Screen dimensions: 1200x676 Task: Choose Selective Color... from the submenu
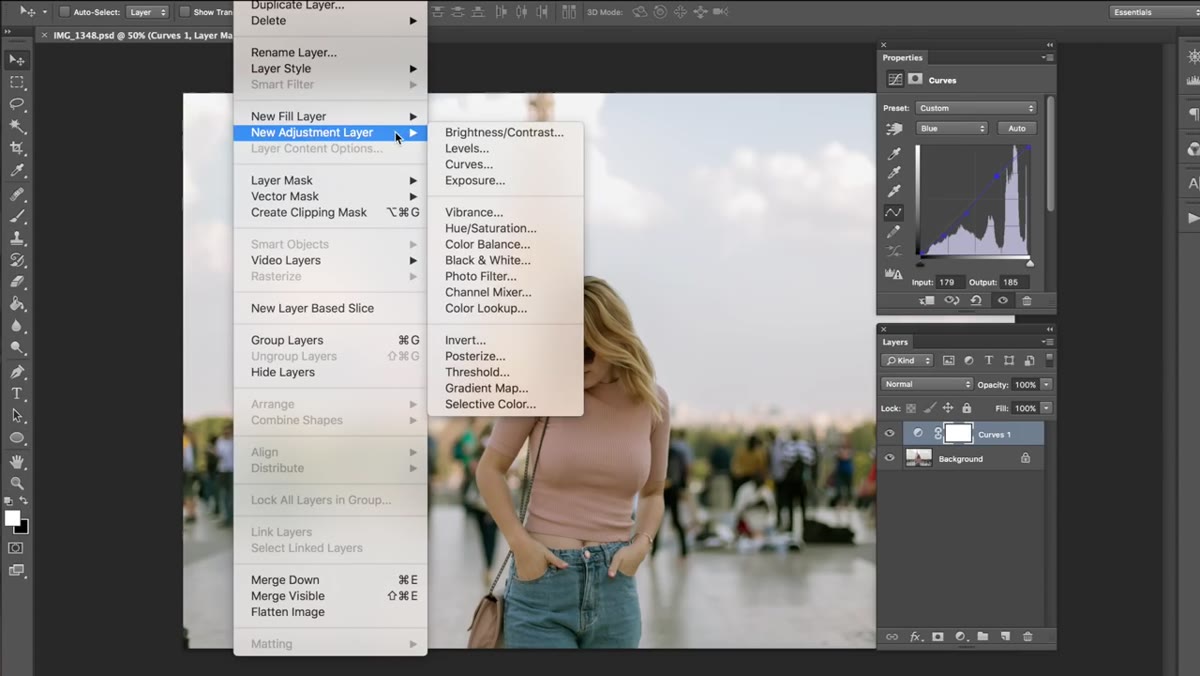point(490,404)
